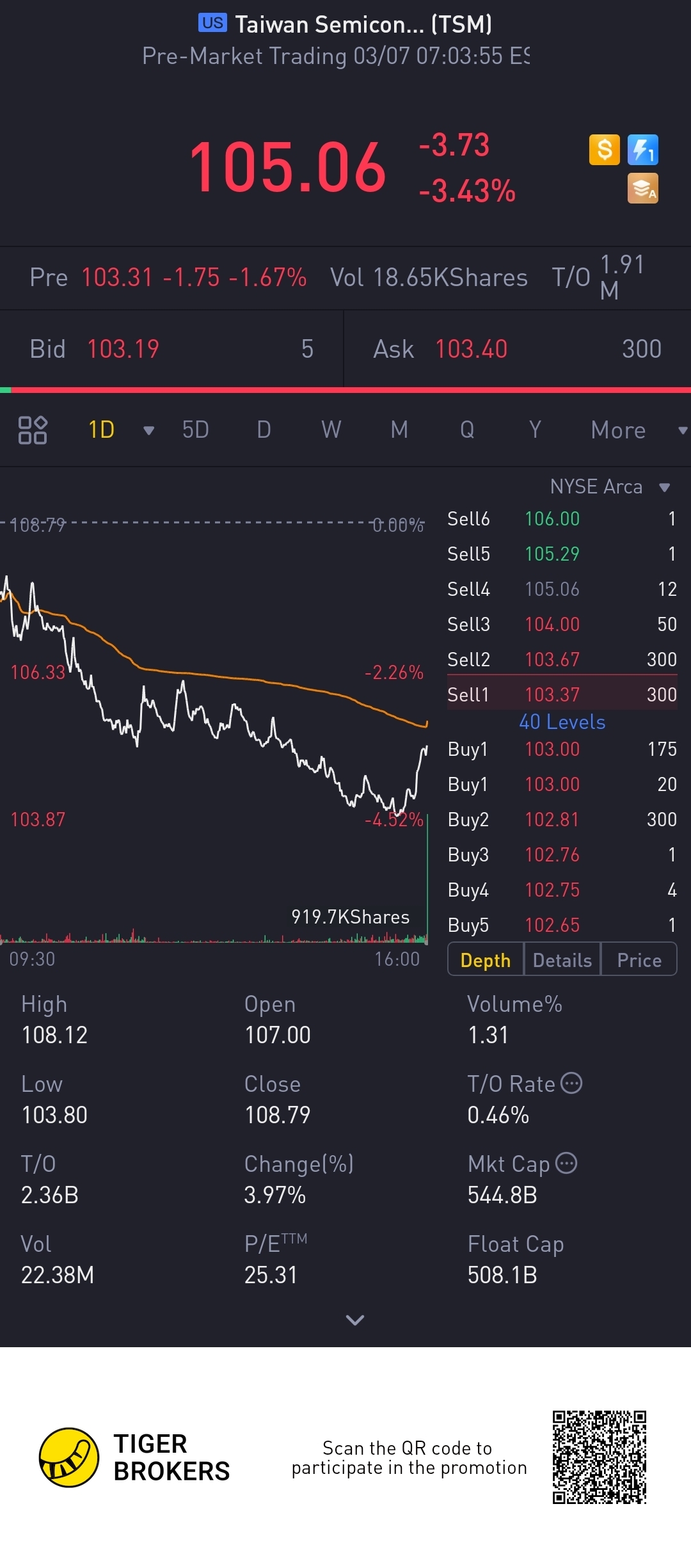Viewport: 691px width, 1568px height.
Task: Open the chart layout grid icon
Action: 33,430
